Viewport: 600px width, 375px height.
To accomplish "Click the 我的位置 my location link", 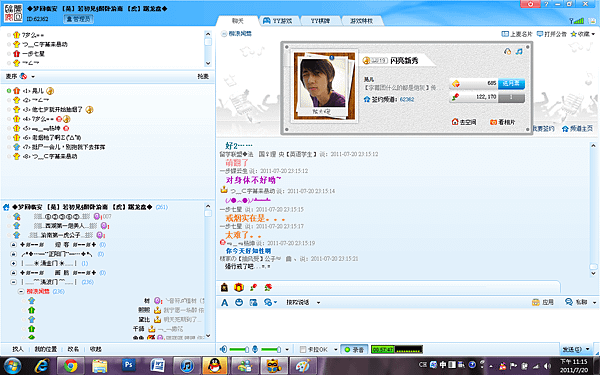I will [x=46, y=349].
